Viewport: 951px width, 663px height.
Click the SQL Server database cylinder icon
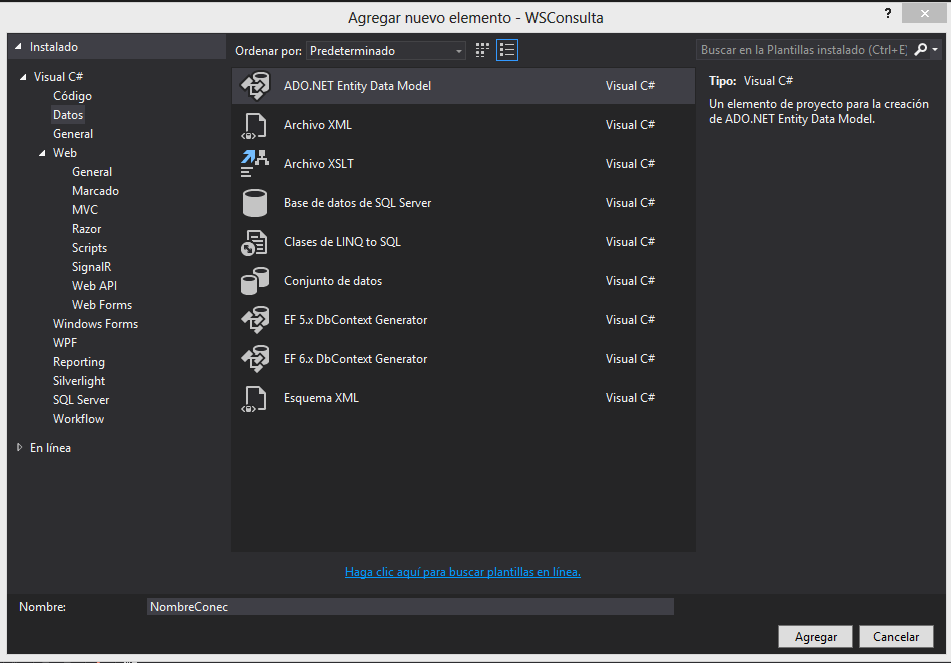point(255,203)
